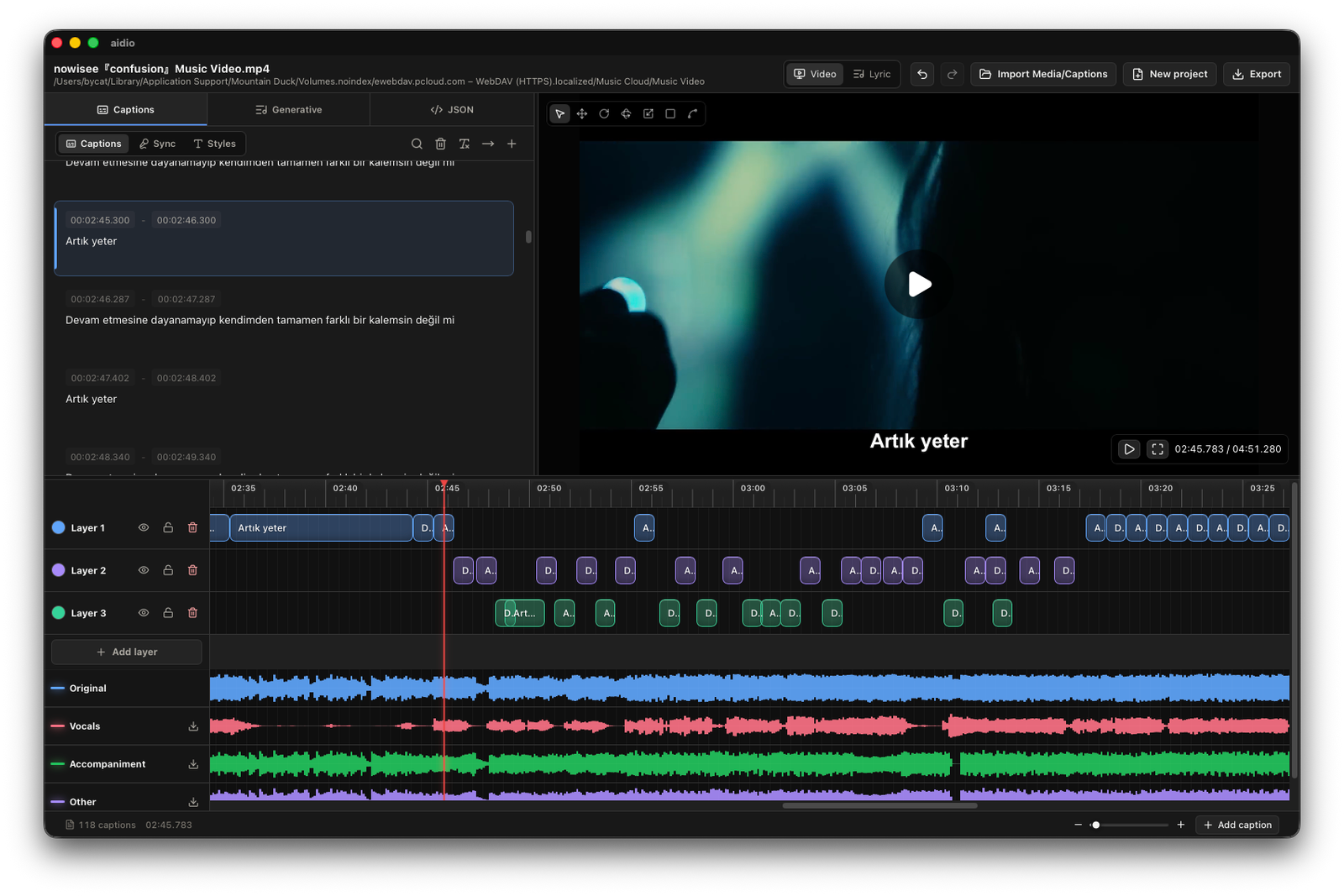1344x896 pixels.
Task: Open the Sync sub-tab
Action: [x=158, y=144]
